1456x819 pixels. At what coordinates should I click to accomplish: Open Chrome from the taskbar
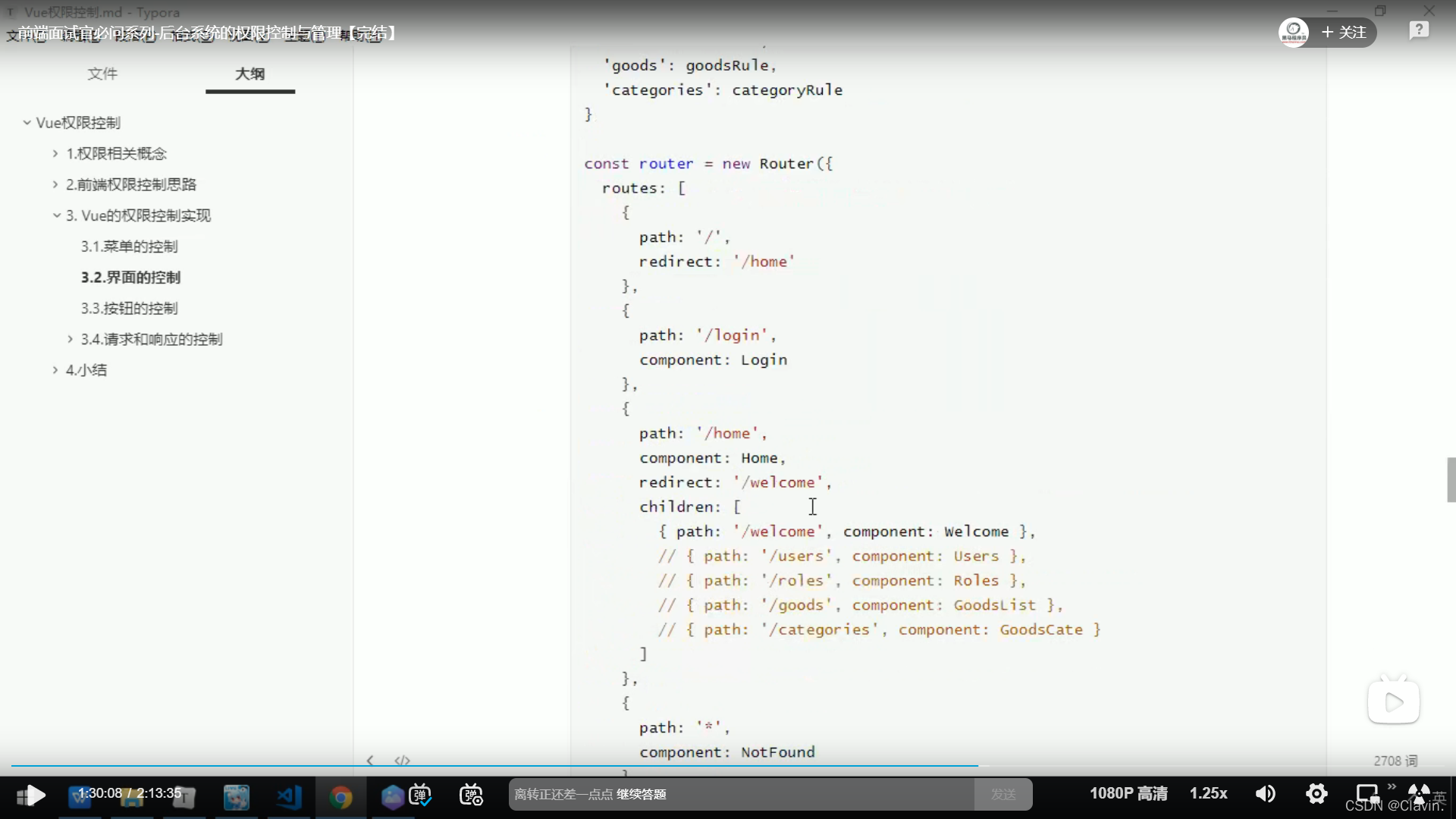point(340,796)
